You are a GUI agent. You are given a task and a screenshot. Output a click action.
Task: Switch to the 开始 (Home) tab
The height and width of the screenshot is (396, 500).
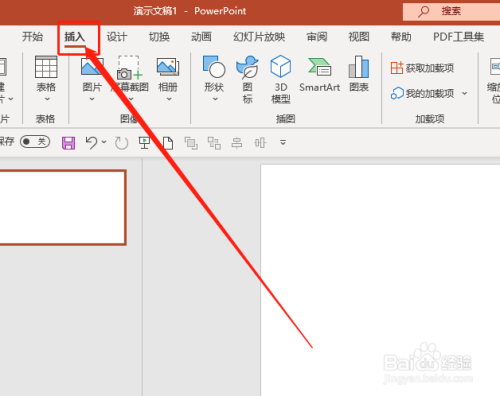[32, 37]
